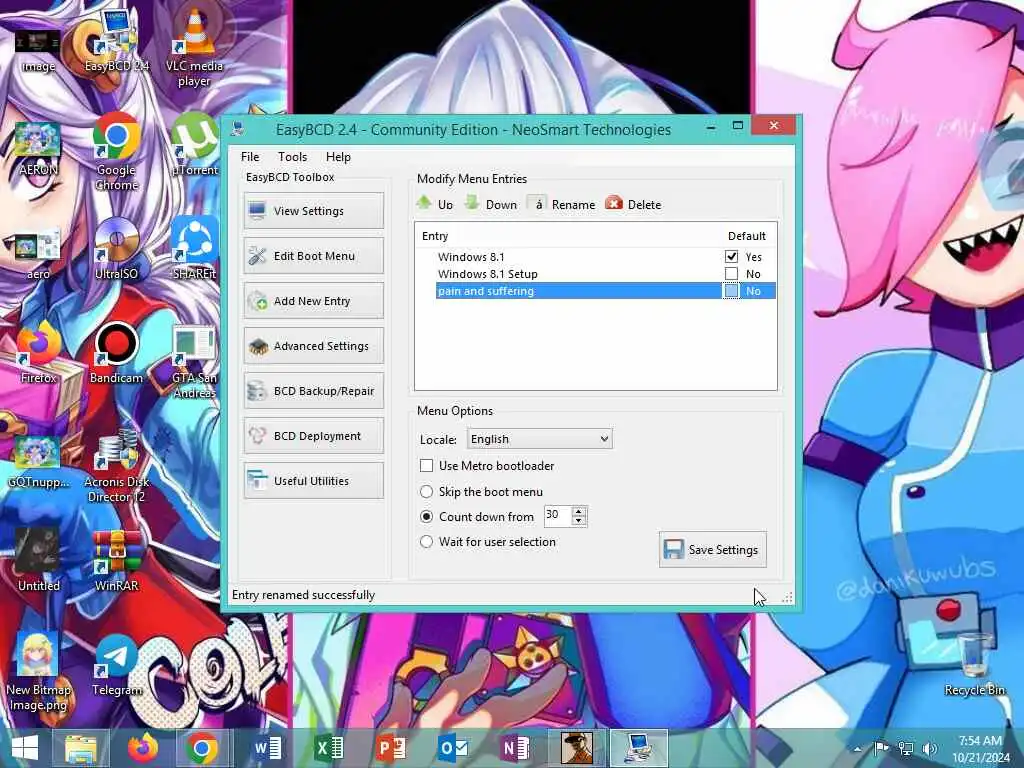Open File Explorer from taskbar

81,748
